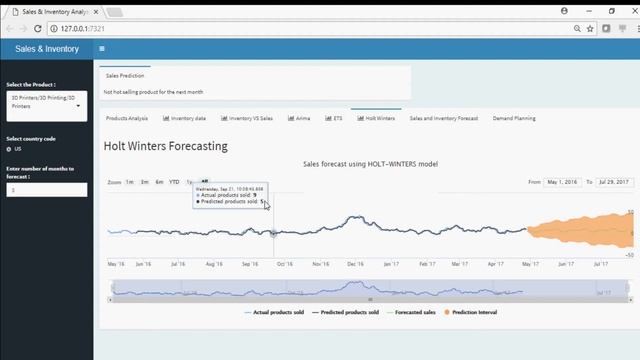Image resolution: width=640 pixels, height=360 pixels.
Task: Set chart zoom to 1y
Action: pyautogui.click(x=189, y=182)
